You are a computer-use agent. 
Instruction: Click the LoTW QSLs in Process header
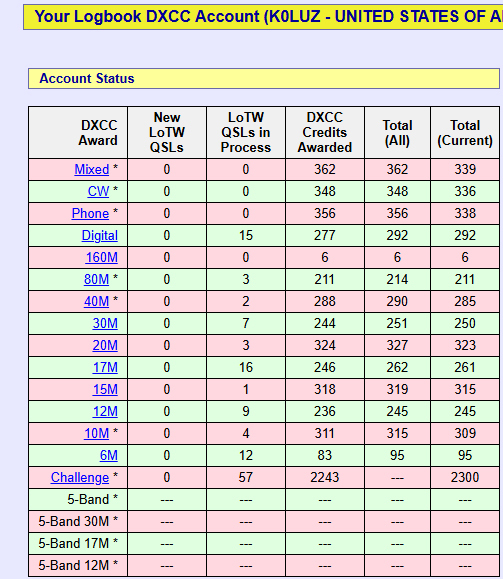coord(246,133)
